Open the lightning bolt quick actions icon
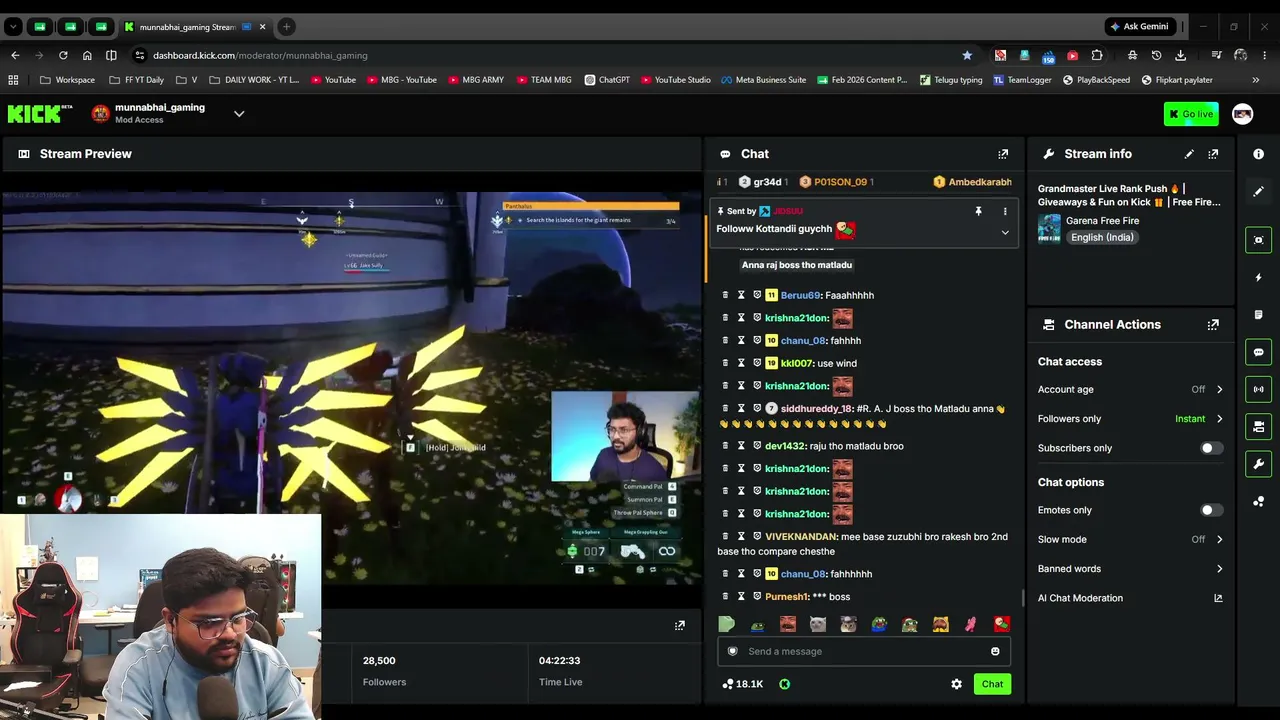 pyautogui.click(x=1259, y=277)
